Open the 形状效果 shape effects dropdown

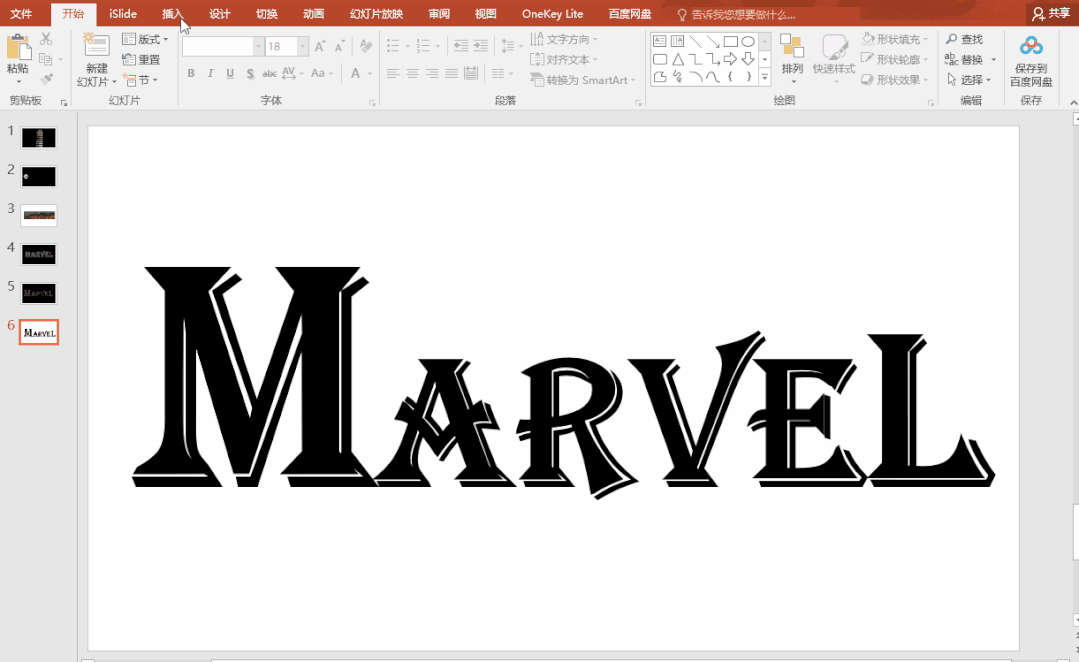click(x=895, y=80)
